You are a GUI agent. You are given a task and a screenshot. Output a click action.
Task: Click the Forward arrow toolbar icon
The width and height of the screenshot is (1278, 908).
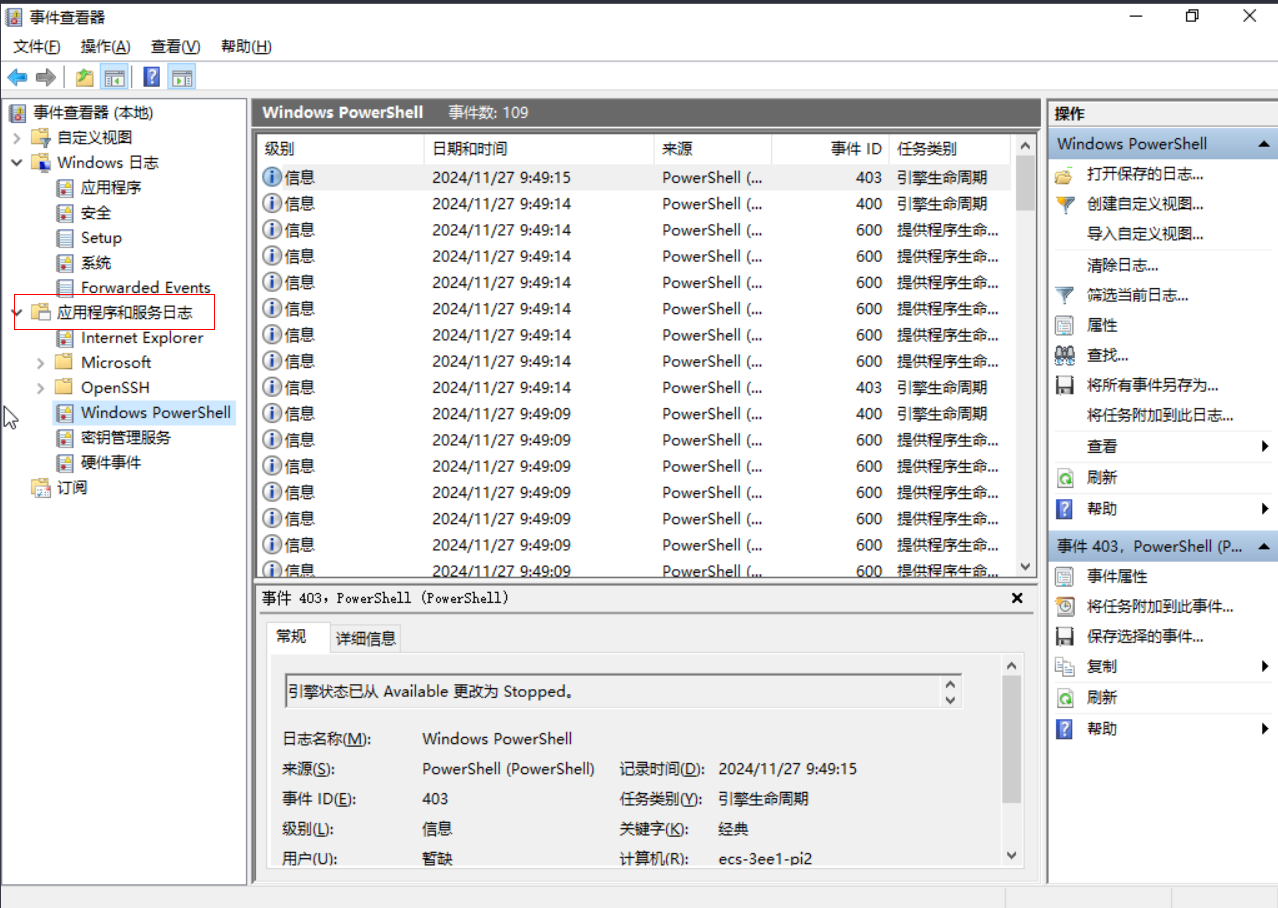coord(45,77)
